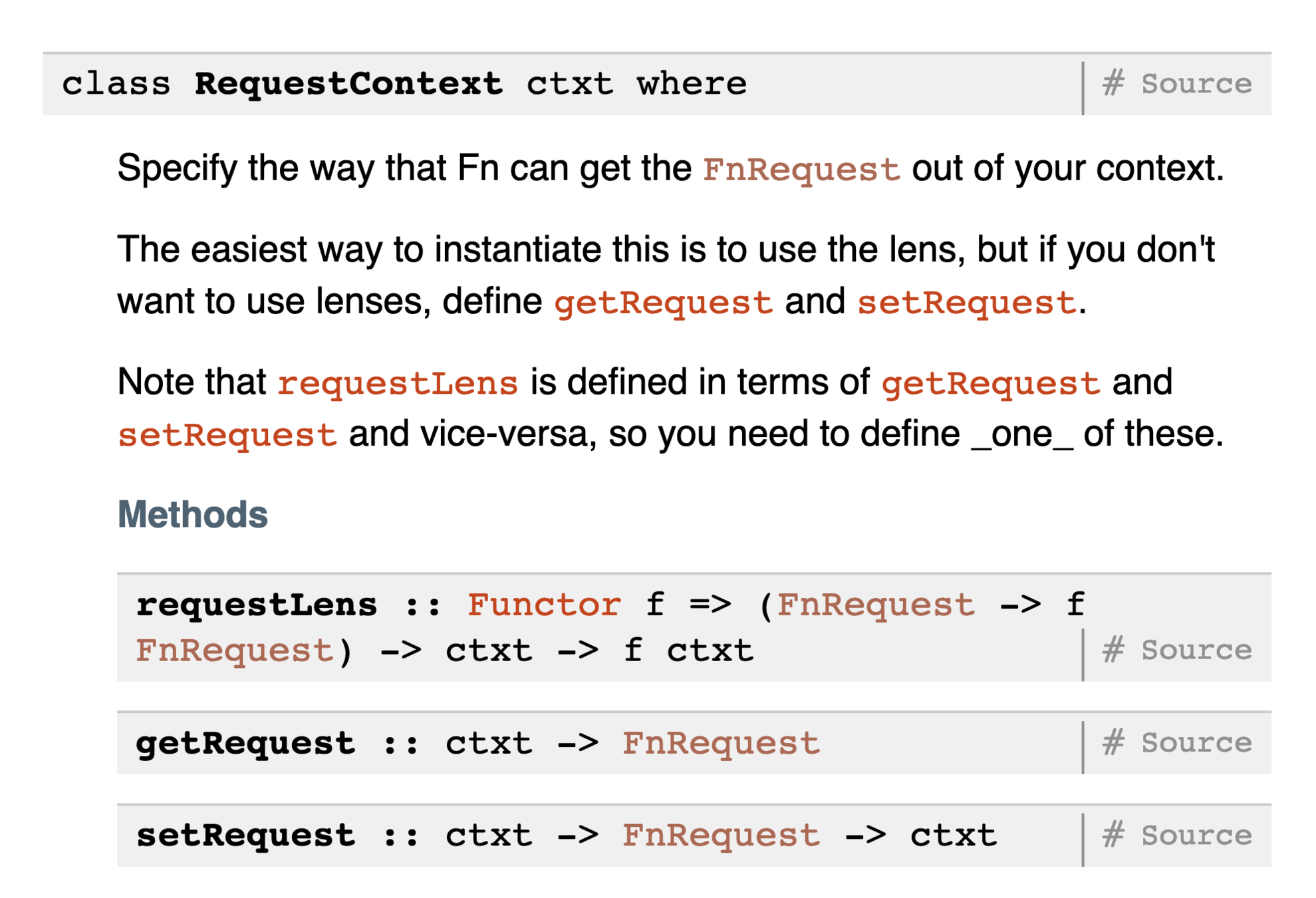
Task: Click the # anchor beside setRequest Source
Action: (x=1113, y=835)
